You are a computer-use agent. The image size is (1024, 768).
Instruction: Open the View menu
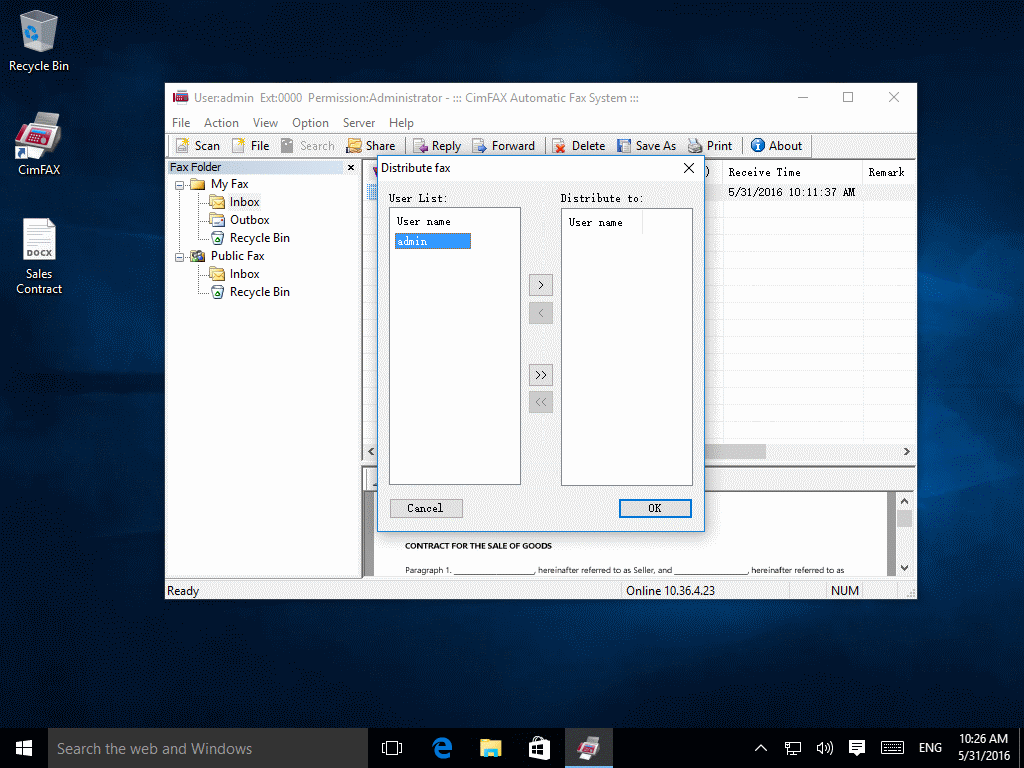tap(265, 123)
